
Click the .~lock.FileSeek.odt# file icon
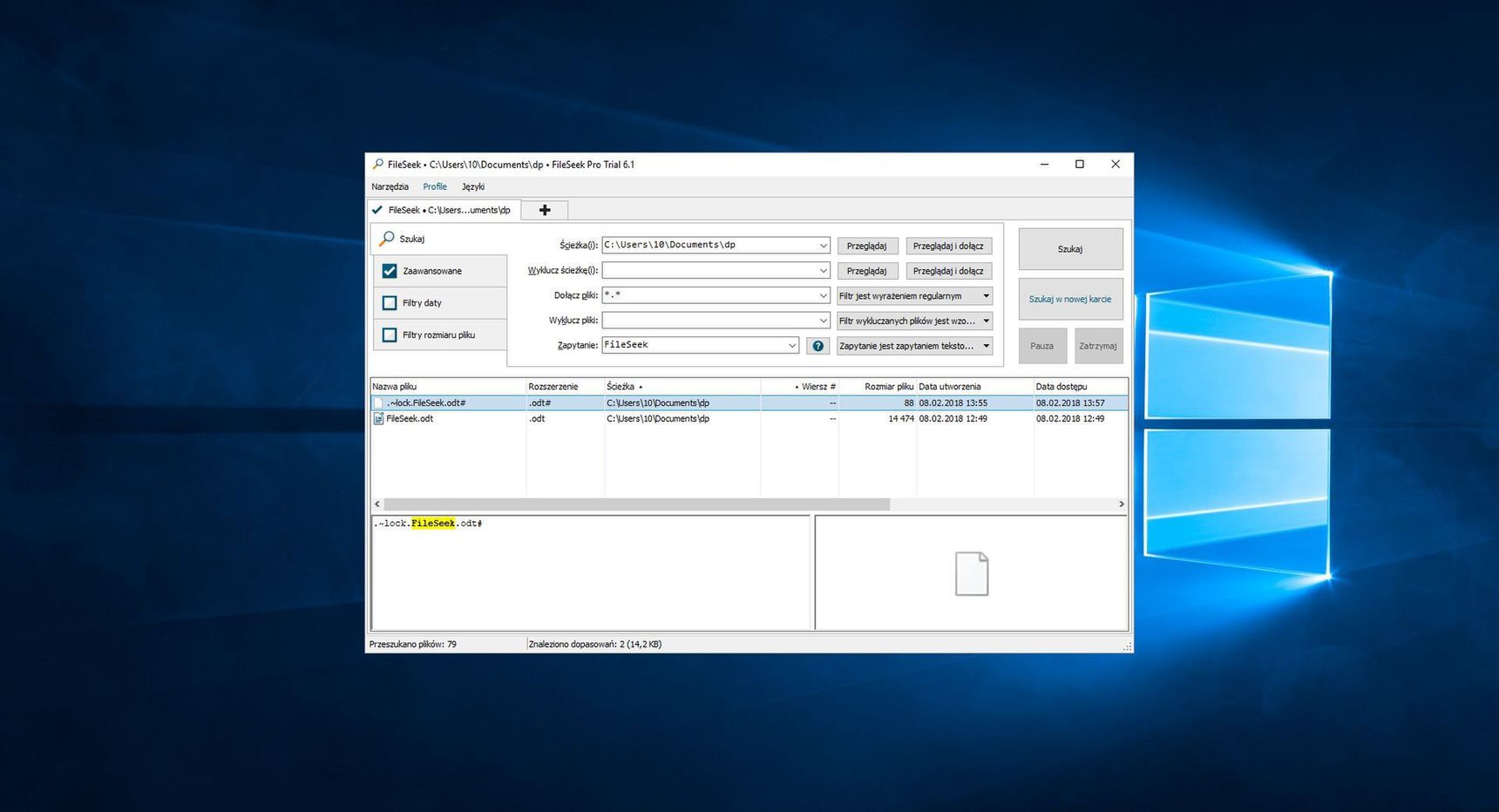click(378, 403)
